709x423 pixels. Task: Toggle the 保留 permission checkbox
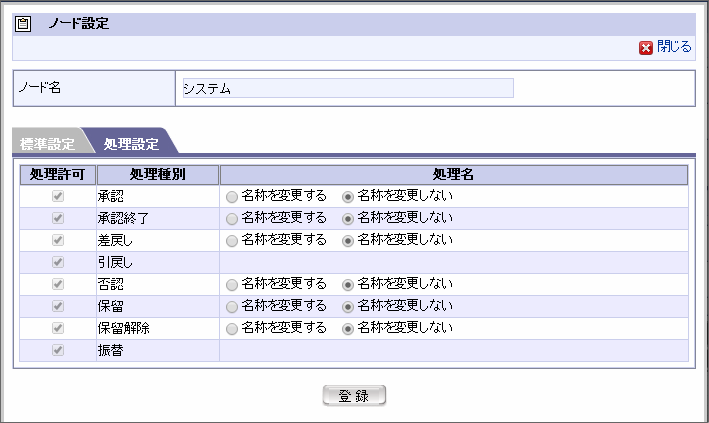tap(58, 306)
